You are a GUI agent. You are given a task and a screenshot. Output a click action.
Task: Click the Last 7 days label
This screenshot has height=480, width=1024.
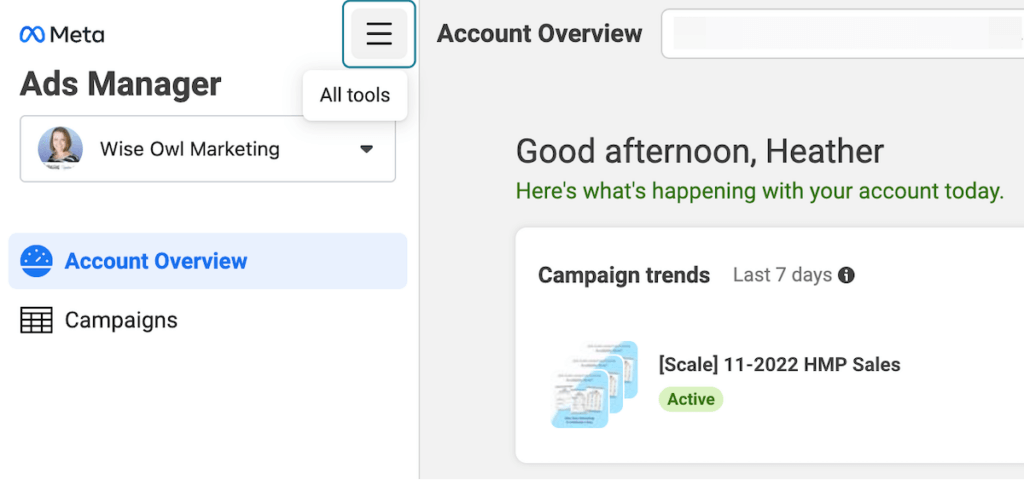coord(782,276)
